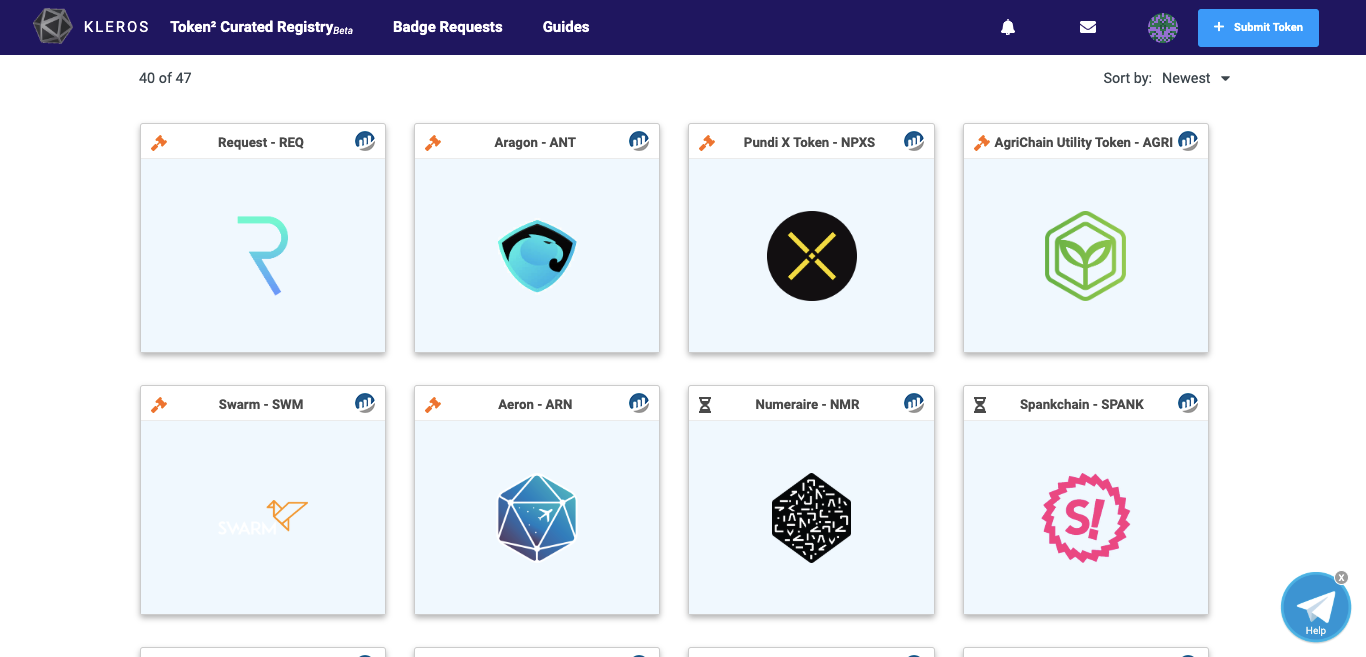The height and width of the screenshot is (657, 1366).
Task: Open the AgriChain green logo image
Action: [1086, 256]
